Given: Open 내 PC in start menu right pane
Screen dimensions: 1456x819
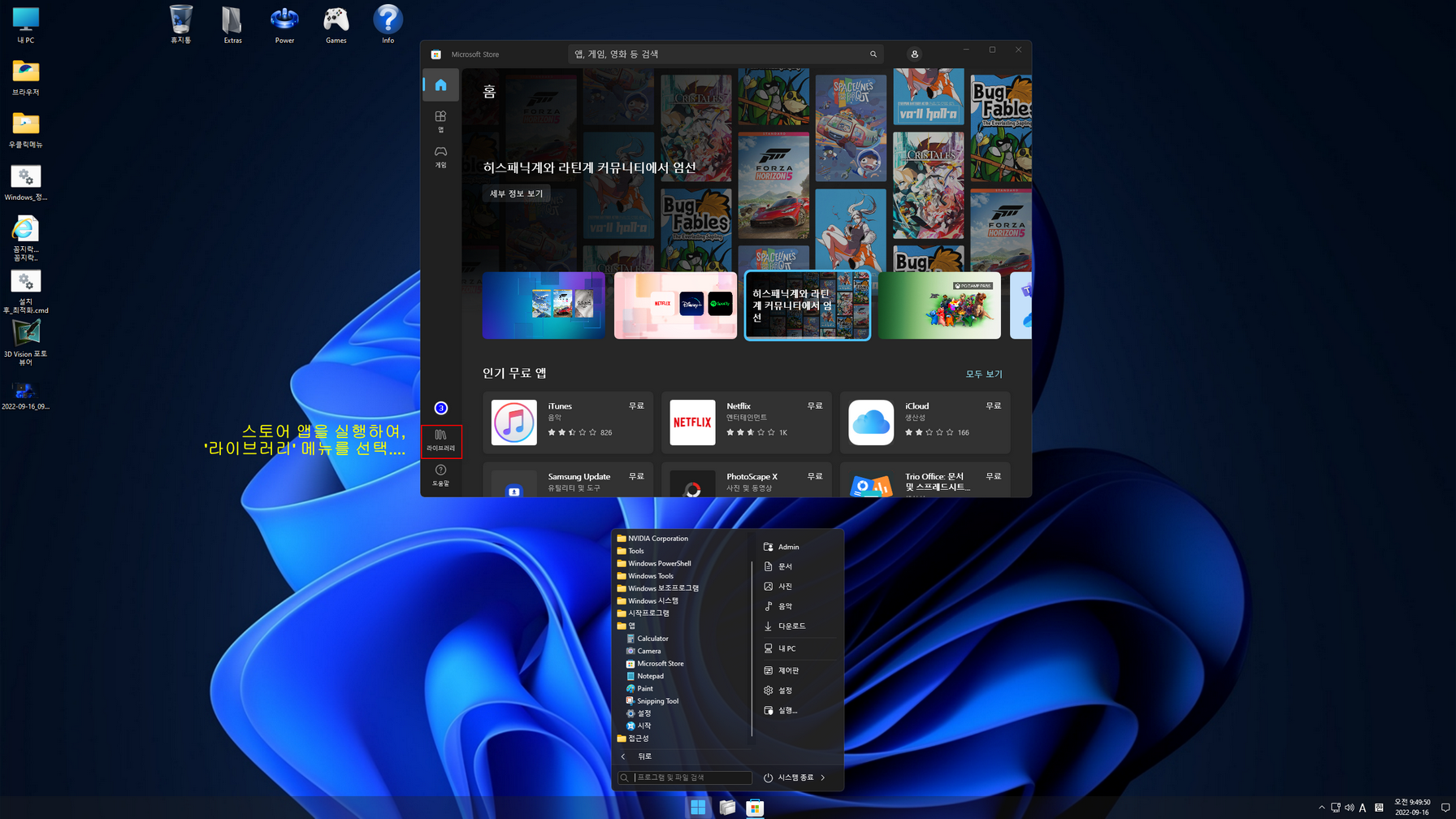Looking at the screenshot, I should (780, 648).
